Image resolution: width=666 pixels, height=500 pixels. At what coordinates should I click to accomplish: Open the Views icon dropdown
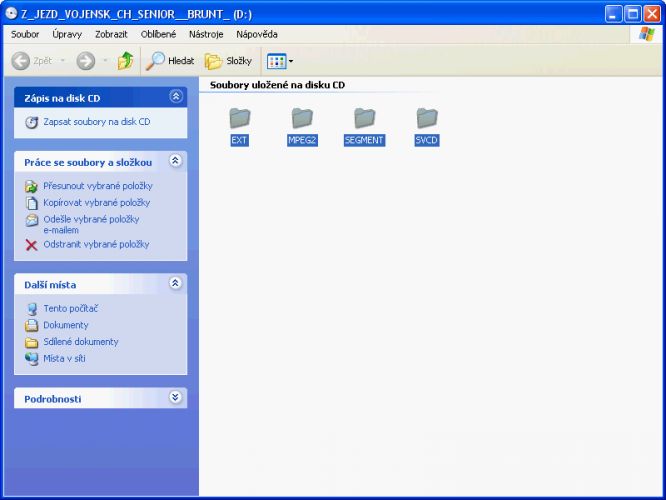click(x=280, y=61)
